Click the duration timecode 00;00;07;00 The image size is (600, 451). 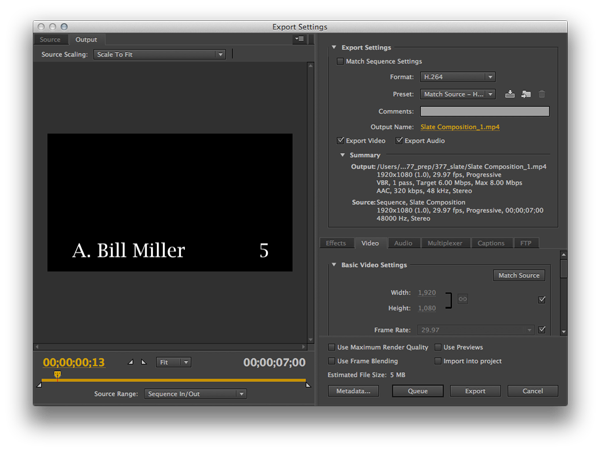pos(274,362)
